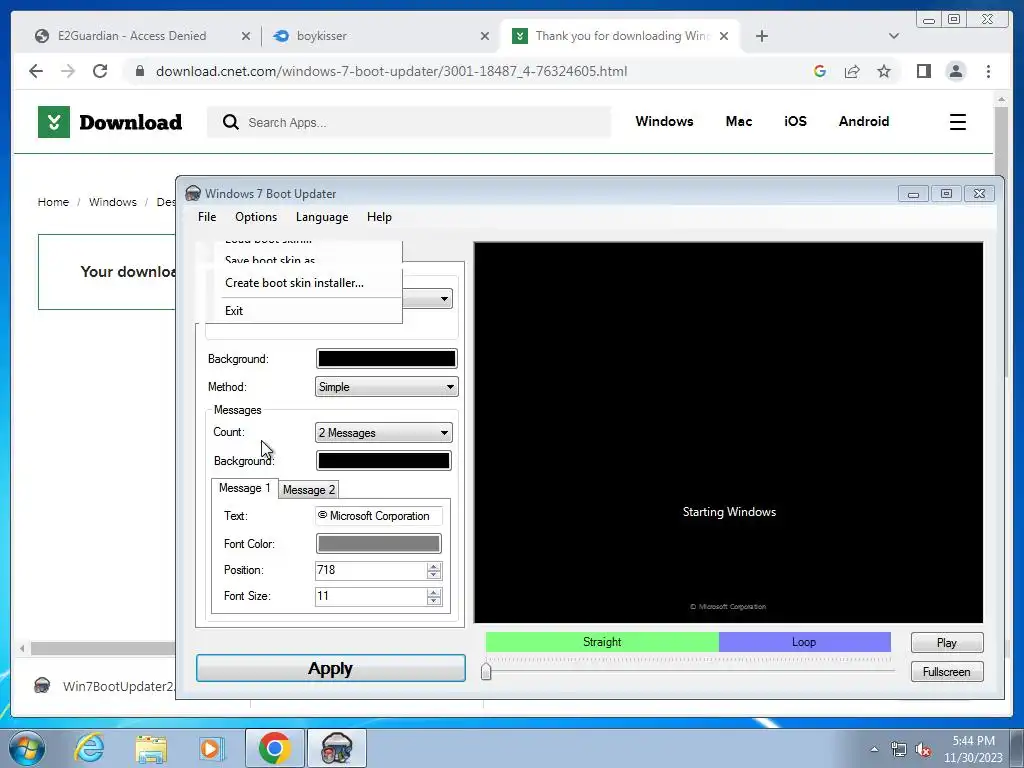Viewport: 1024px width, 768px height.
Task: Open the File menu in Boot Updater
Action: 207,217
